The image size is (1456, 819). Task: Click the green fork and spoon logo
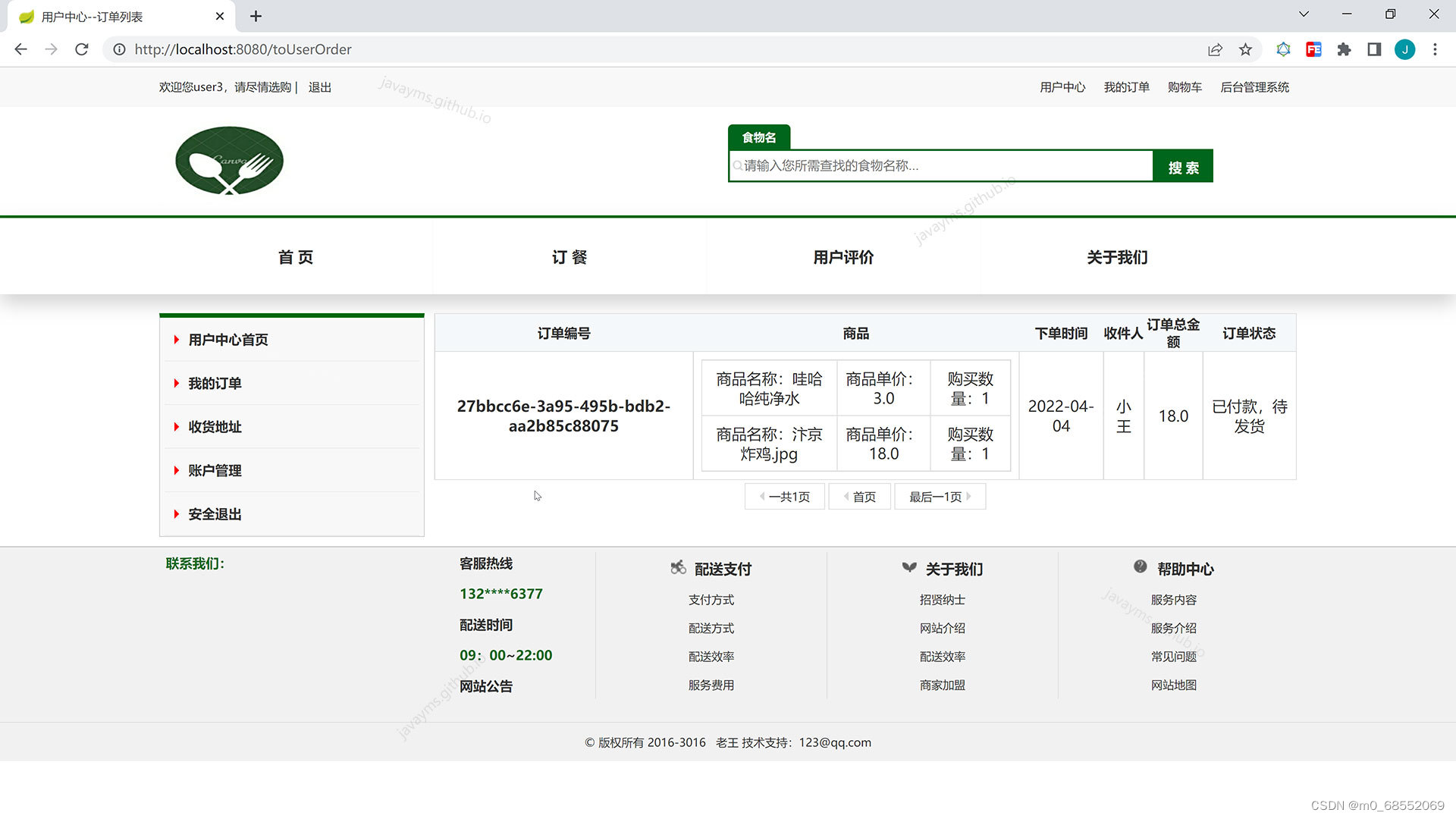point(229,161)
